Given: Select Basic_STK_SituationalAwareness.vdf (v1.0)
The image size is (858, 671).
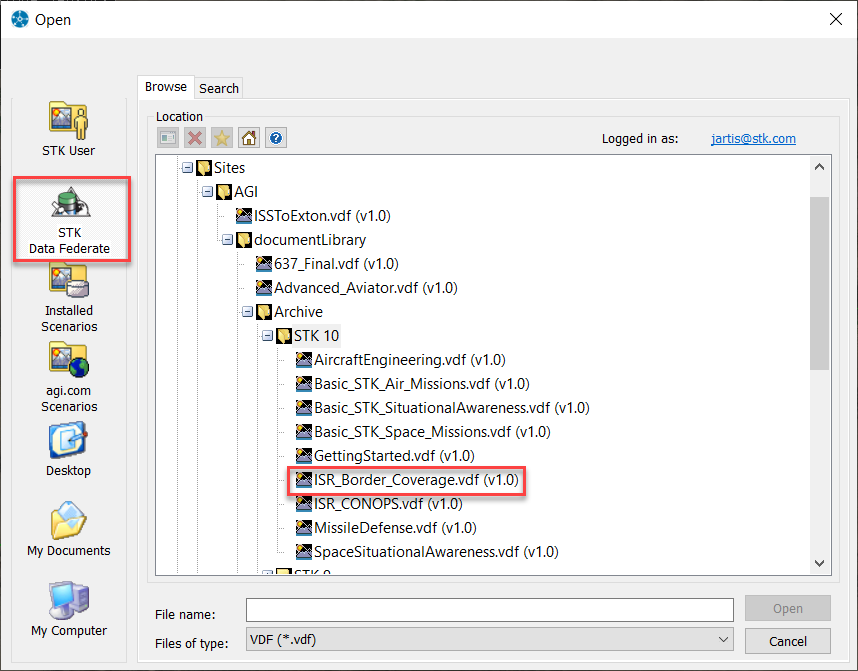Looking at the screenshot, I should [451, 408].
